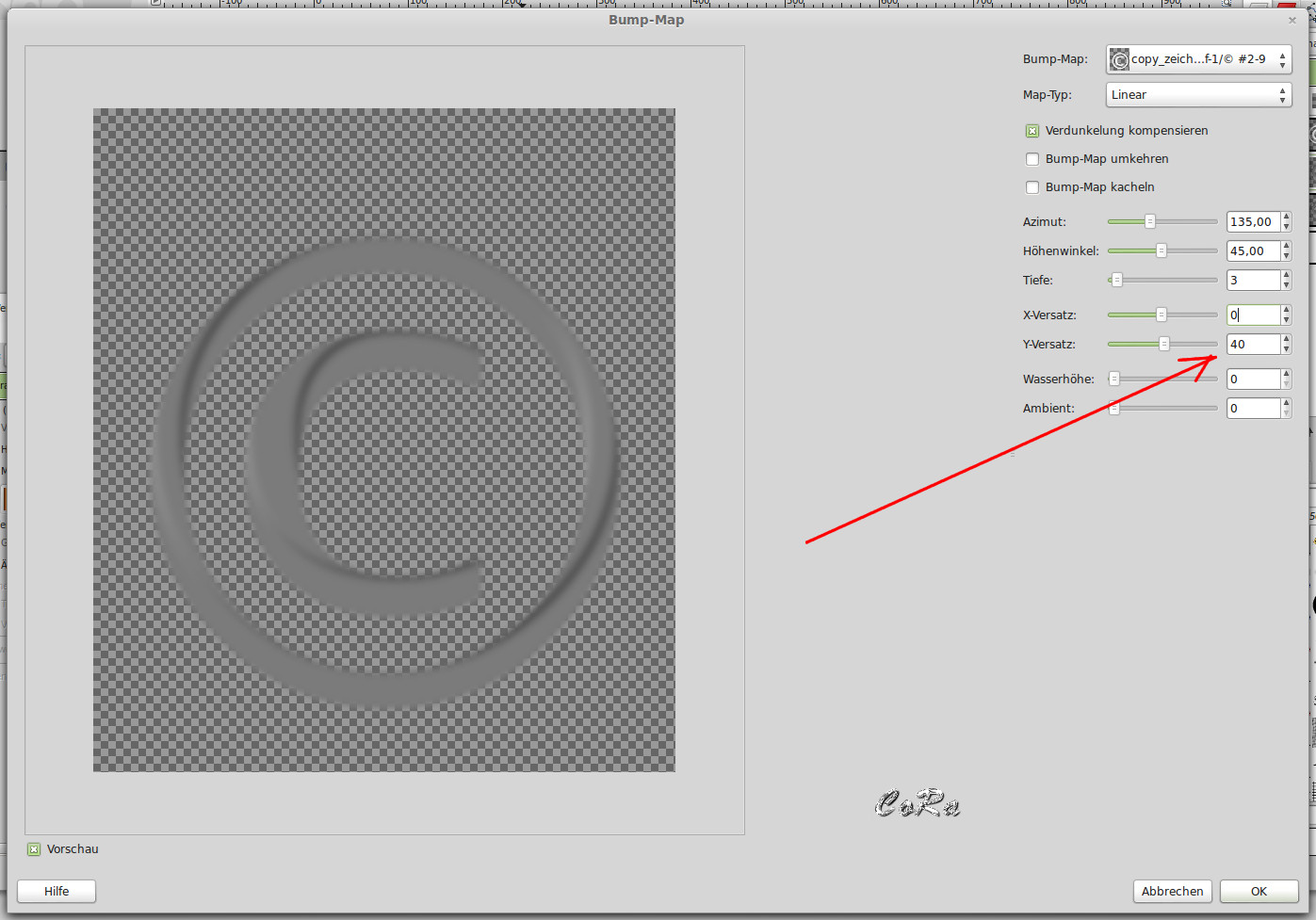Click the copyright symbol preview image
Viewport: 1316px width, 920px height.
[384, 440]
